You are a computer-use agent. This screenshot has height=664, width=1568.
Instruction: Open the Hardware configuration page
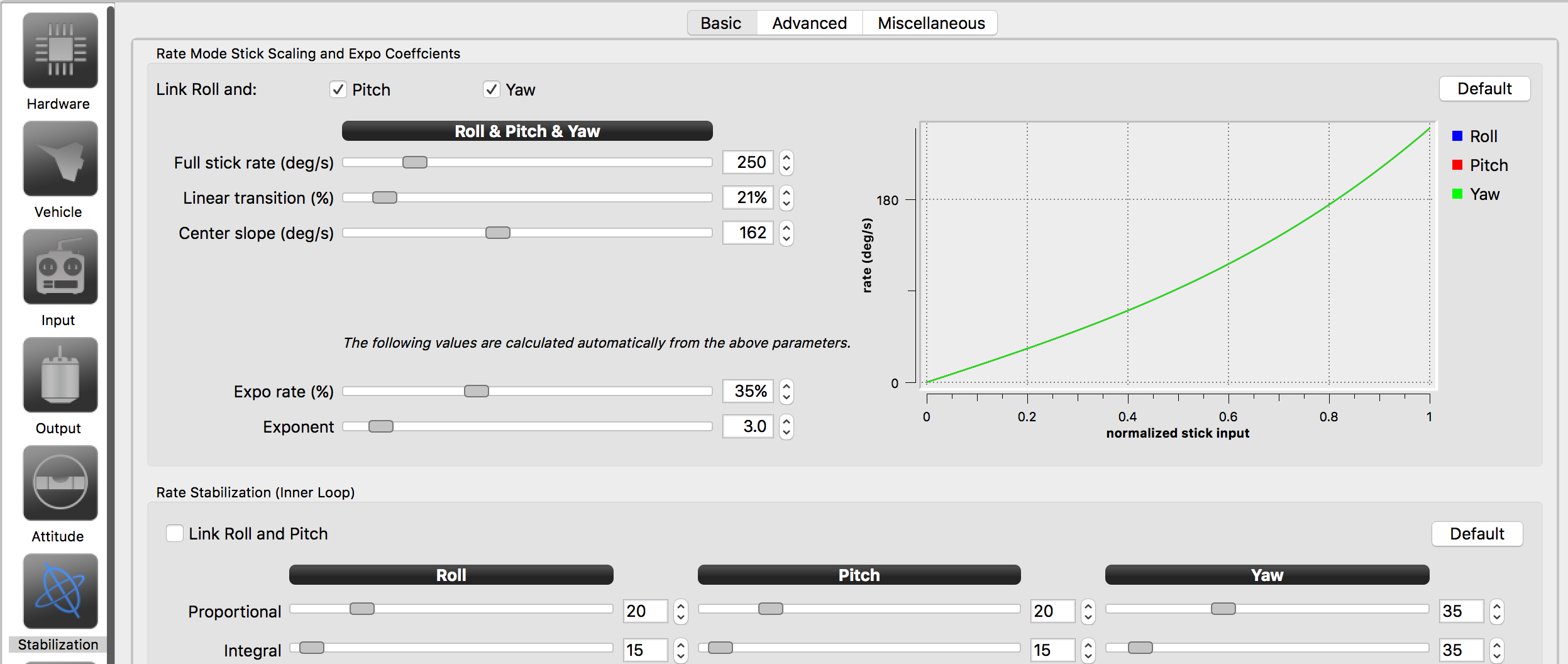pyautogui.click(x=60, y=52)
